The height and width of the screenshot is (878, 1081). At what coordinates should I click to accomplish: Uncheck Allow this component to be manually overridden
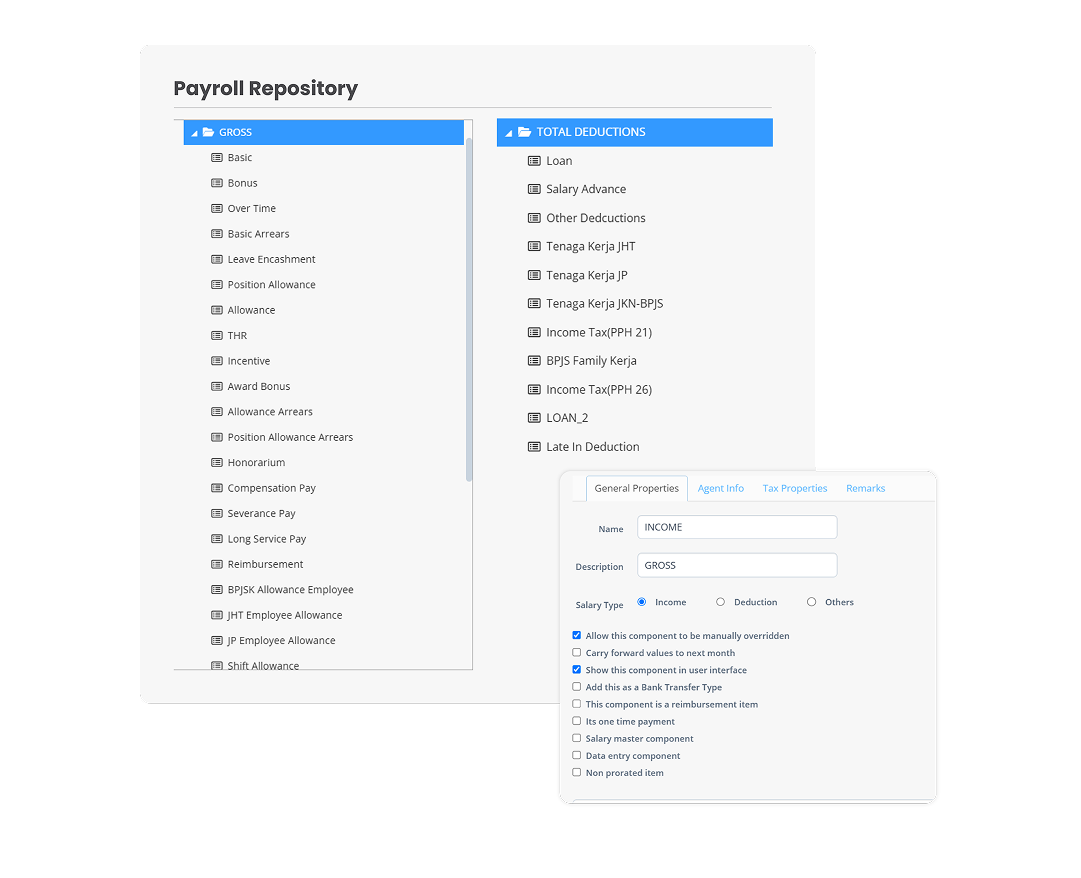576,635
